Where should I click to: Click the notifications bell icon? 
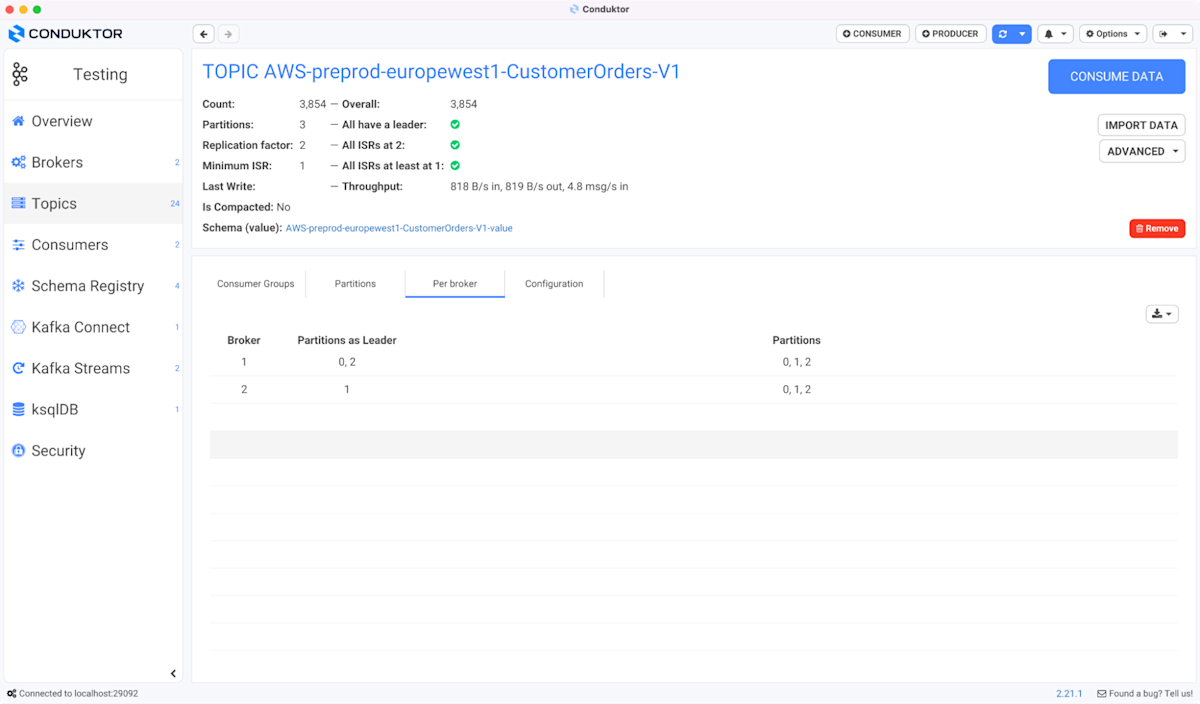click(x=1049, y=34)
